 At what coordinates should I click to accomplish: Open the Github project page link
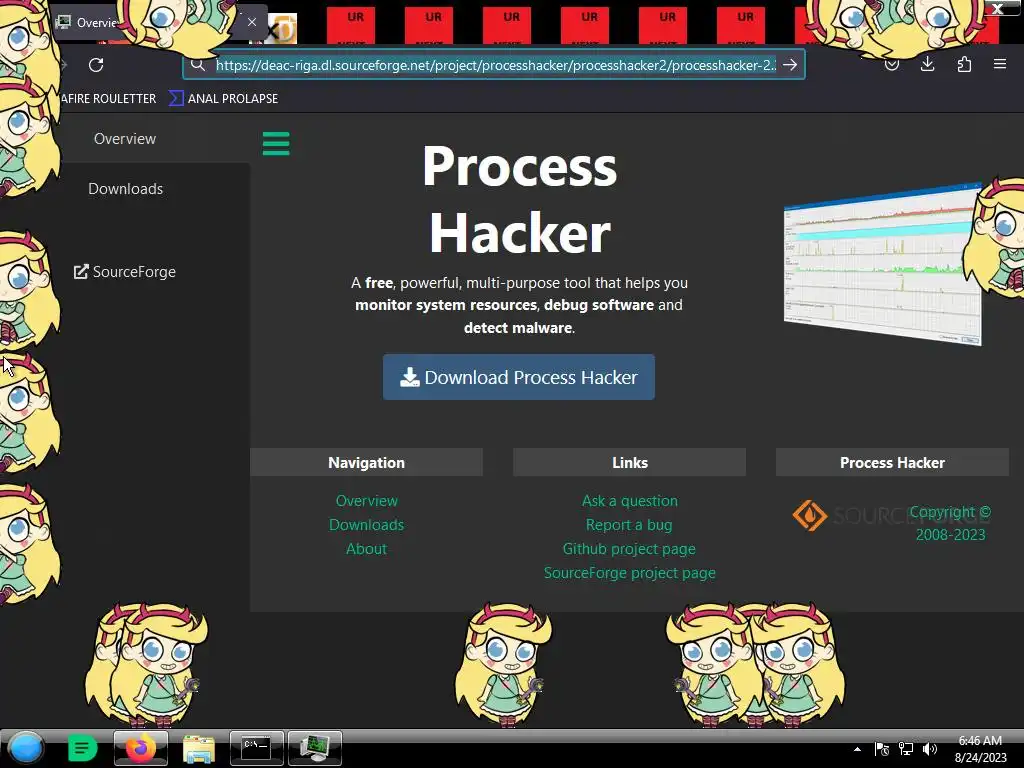pyautogui.click(x=629, y=549)
